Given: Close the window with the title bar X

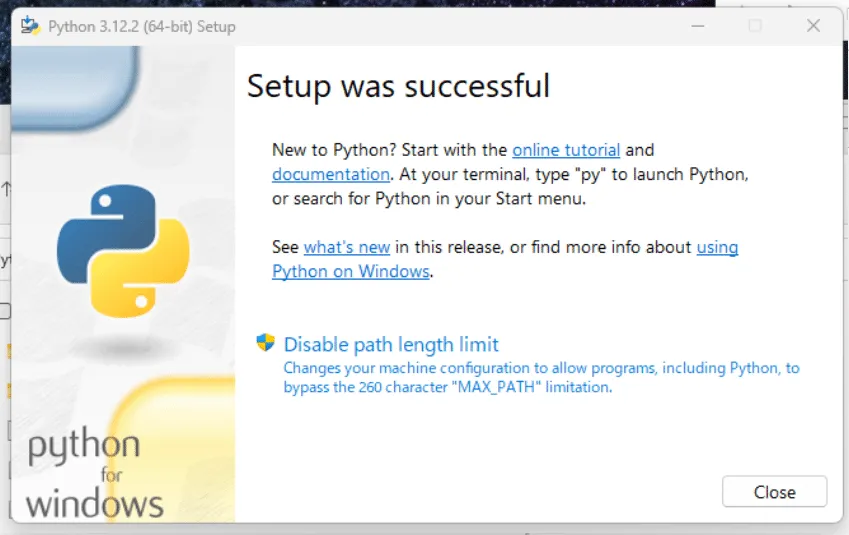Looking at the screenshot, I should [x=813, y=25].
